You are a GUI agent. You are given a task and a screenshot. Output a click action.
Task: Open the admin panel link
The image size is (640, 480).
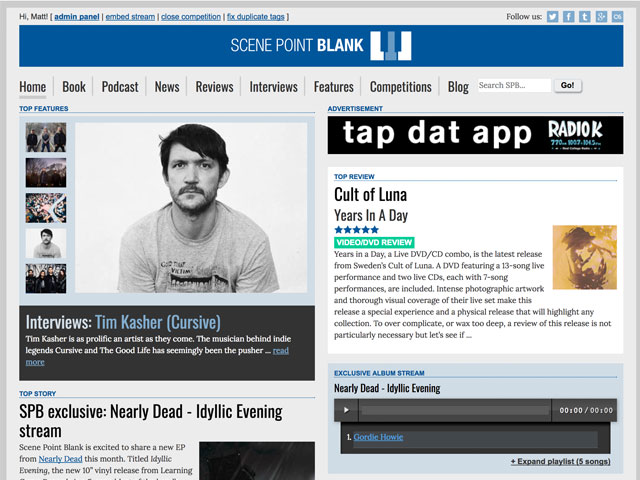(77, 17)
